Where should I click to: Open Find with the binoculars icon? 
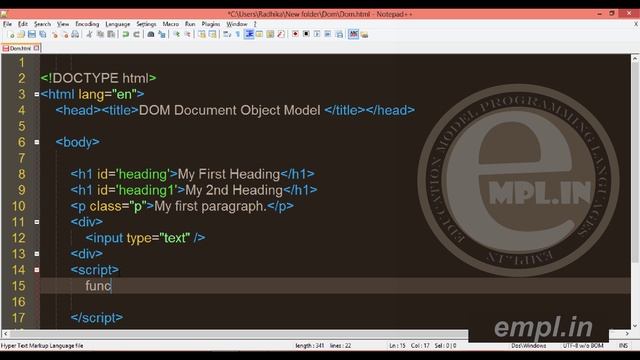(151, 35)
